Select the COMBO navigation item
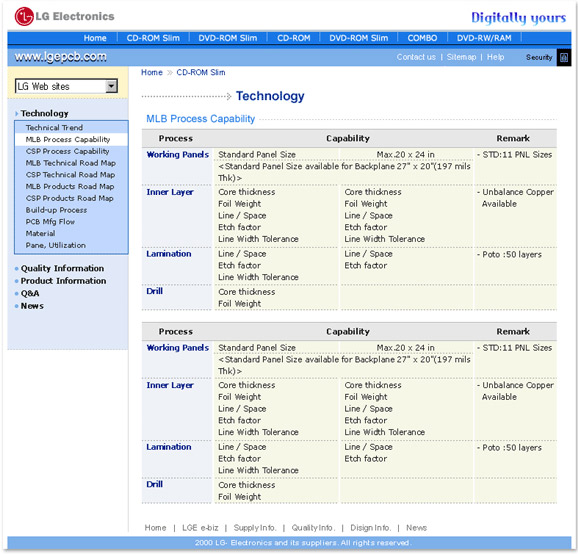The height and width of the screenshot is (554, 578). [x=422, y=38]
